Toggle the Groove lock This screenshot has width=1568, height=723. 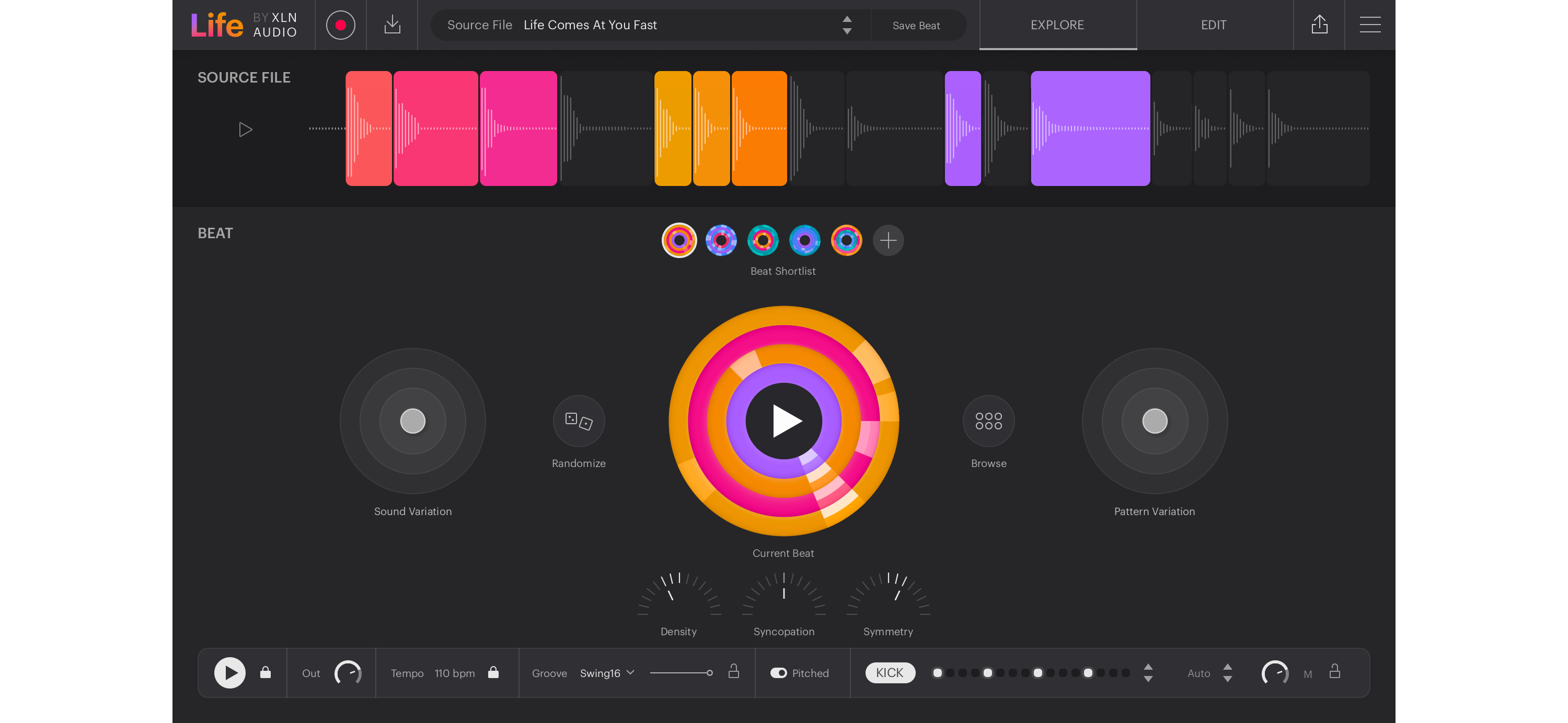pyautogui.click(x=733, y=671)
